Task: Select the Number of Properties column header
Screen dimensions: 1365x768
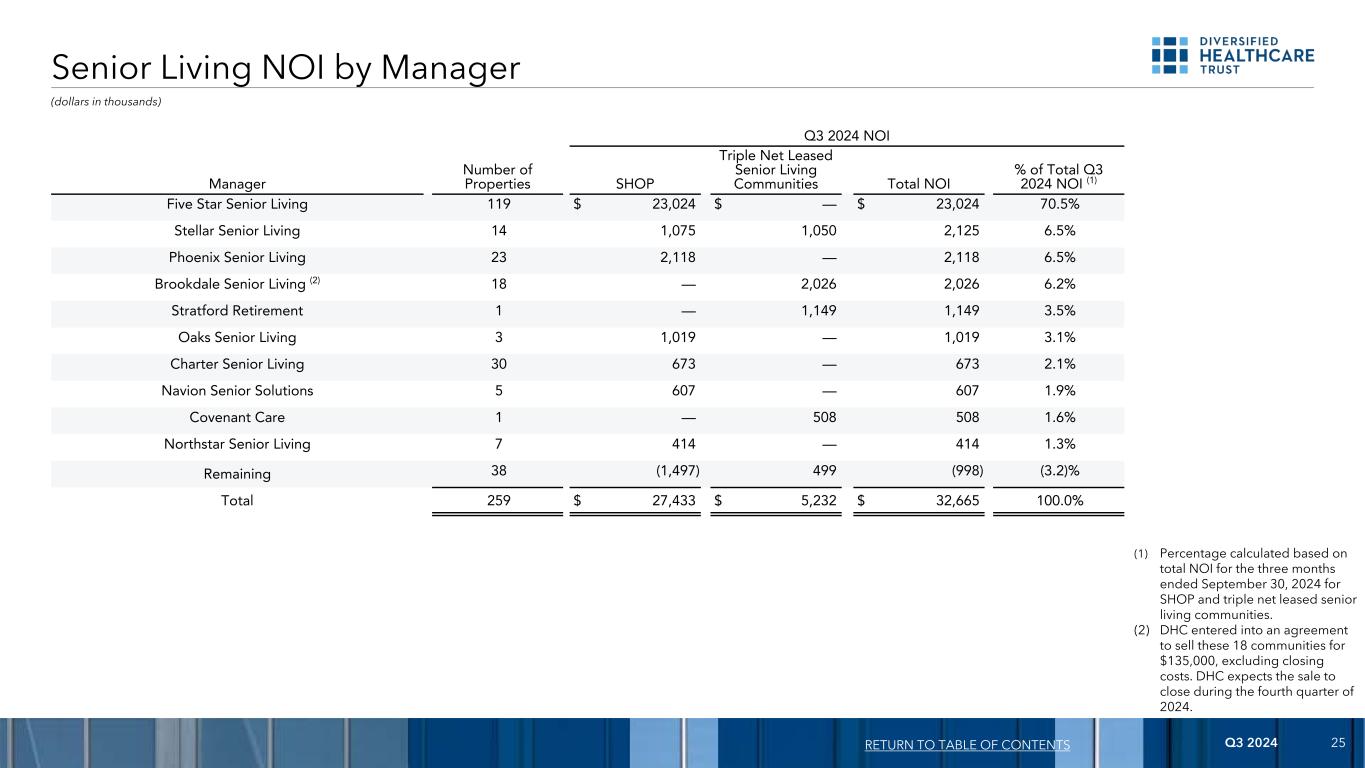Action: [x=497, y=176]
